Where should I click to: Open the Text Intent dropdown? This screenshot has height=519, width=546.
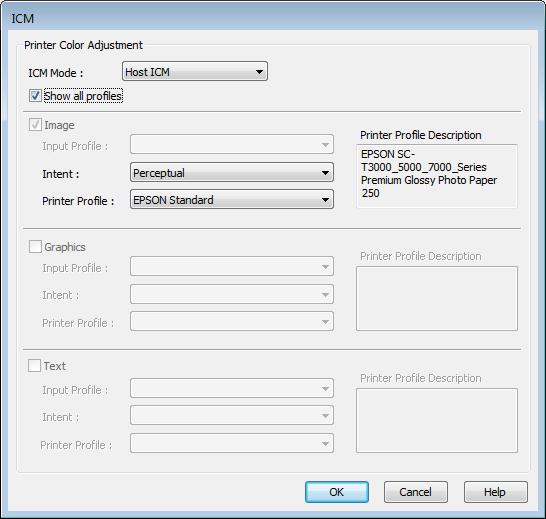click(x=232, y=415)
